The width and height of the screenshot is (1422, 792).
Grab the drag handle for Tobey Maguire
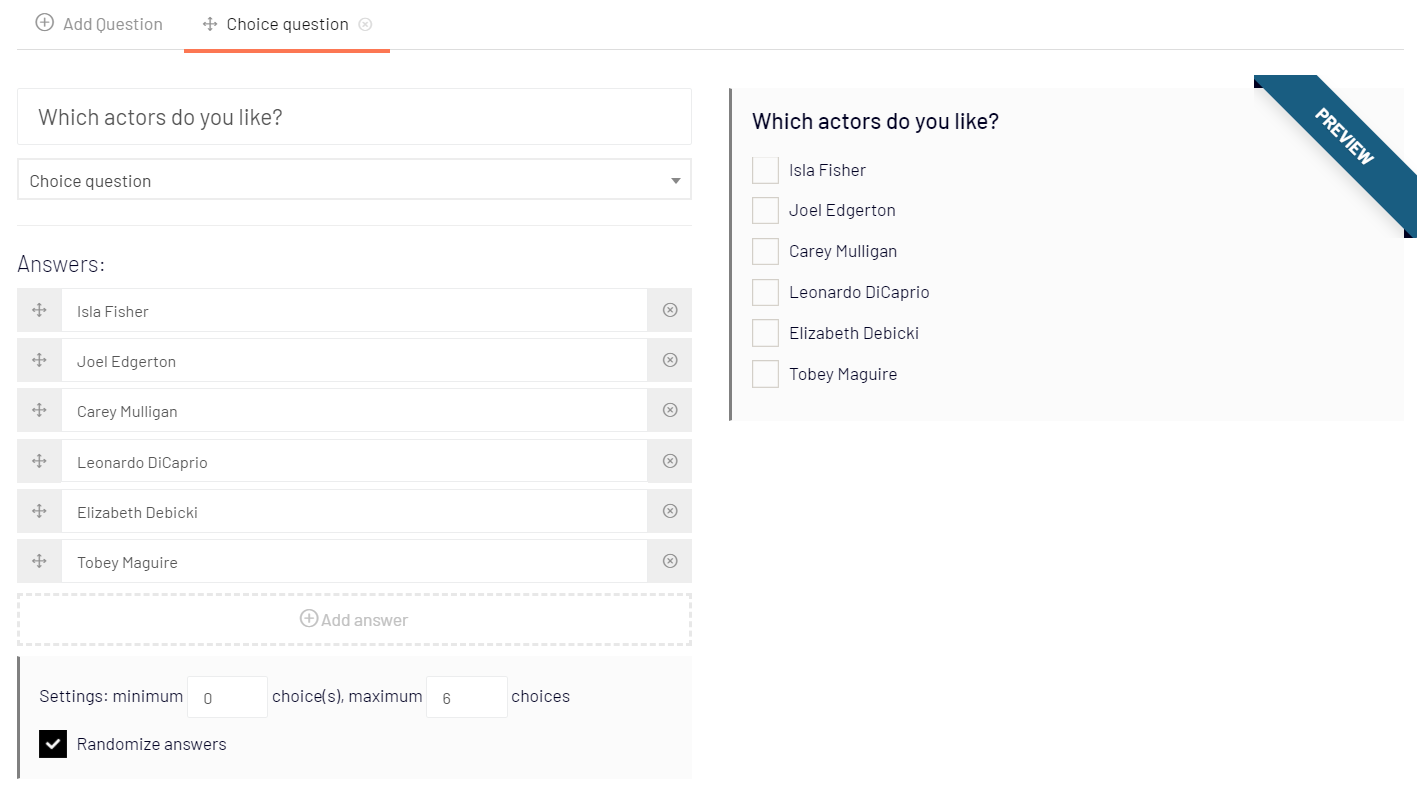[40, 561]
